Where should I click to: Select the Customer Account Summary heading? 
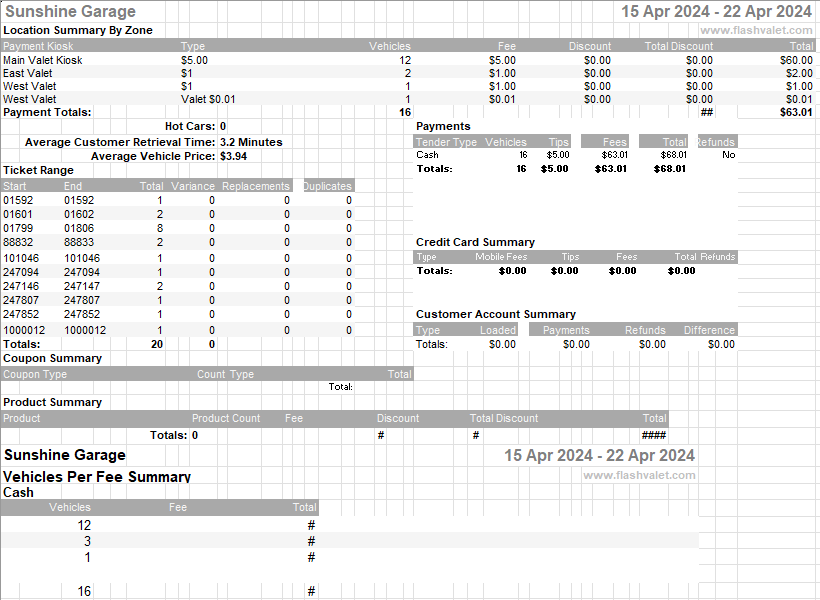tap(496, 314)
